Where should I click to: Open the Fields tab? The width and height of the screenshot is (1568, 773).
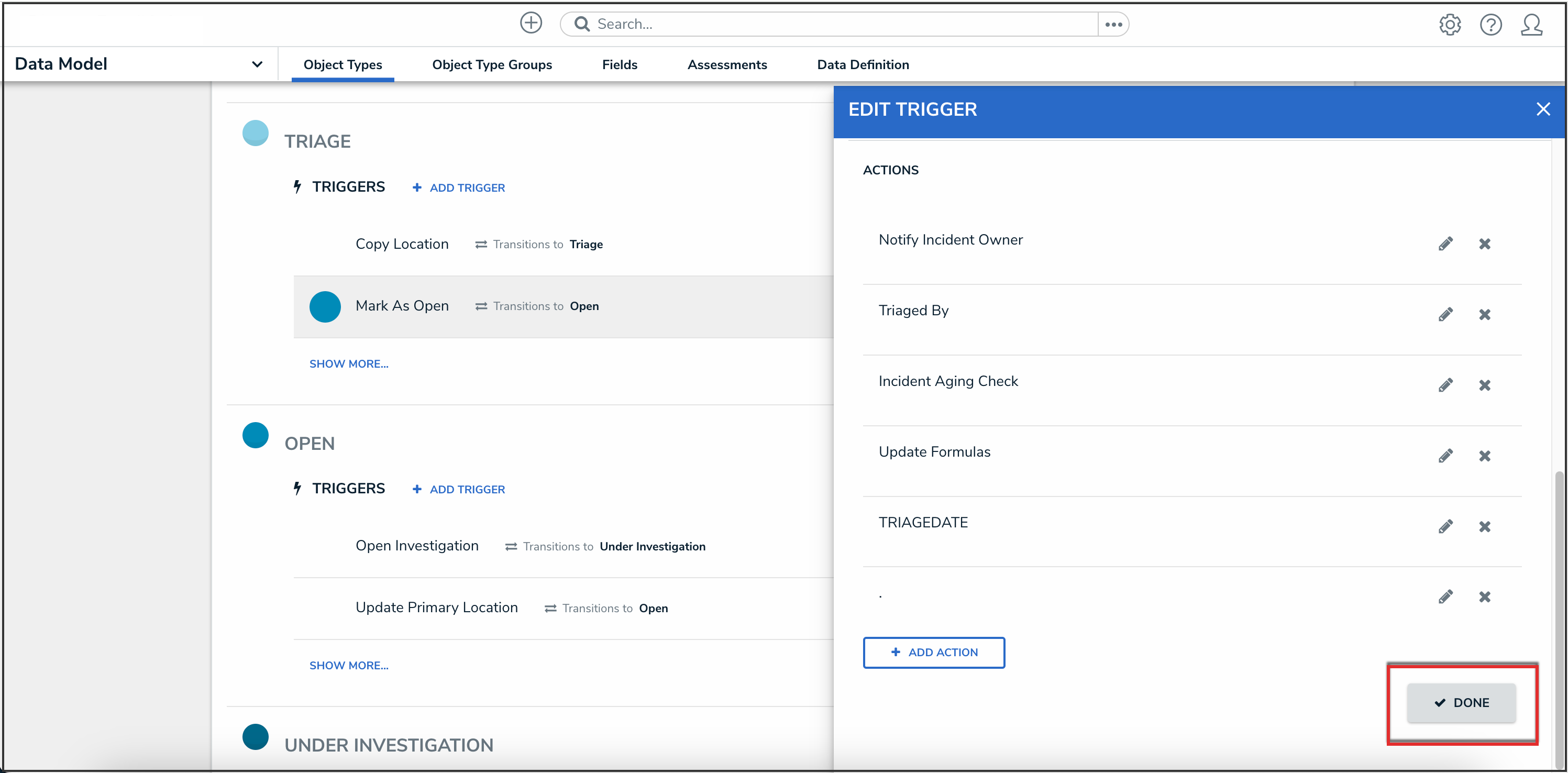click(x=619, y=65)
